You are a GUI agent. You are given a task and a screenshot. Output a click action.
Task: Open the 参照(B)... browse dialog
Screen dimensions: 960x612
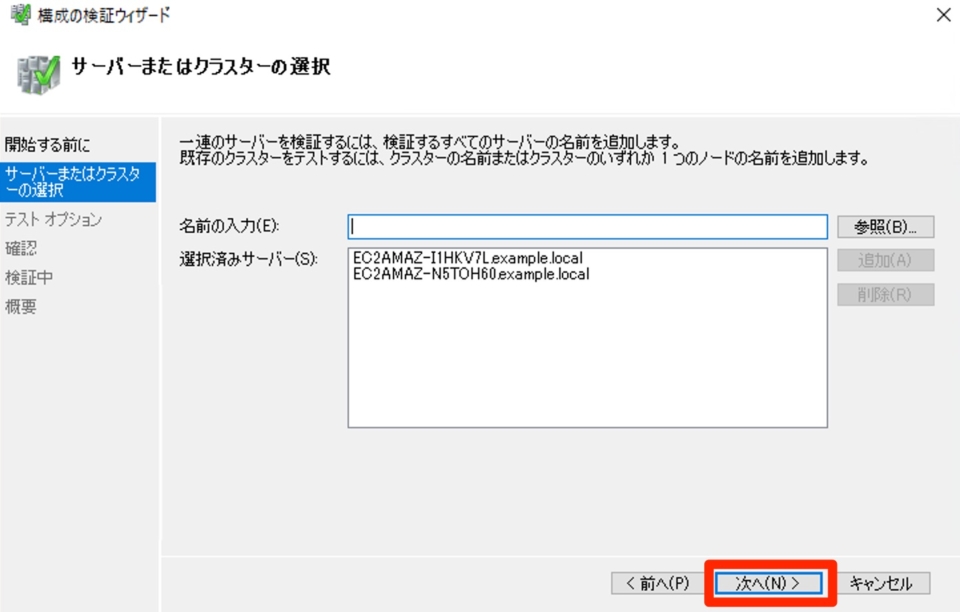click(x=885, y=227)
